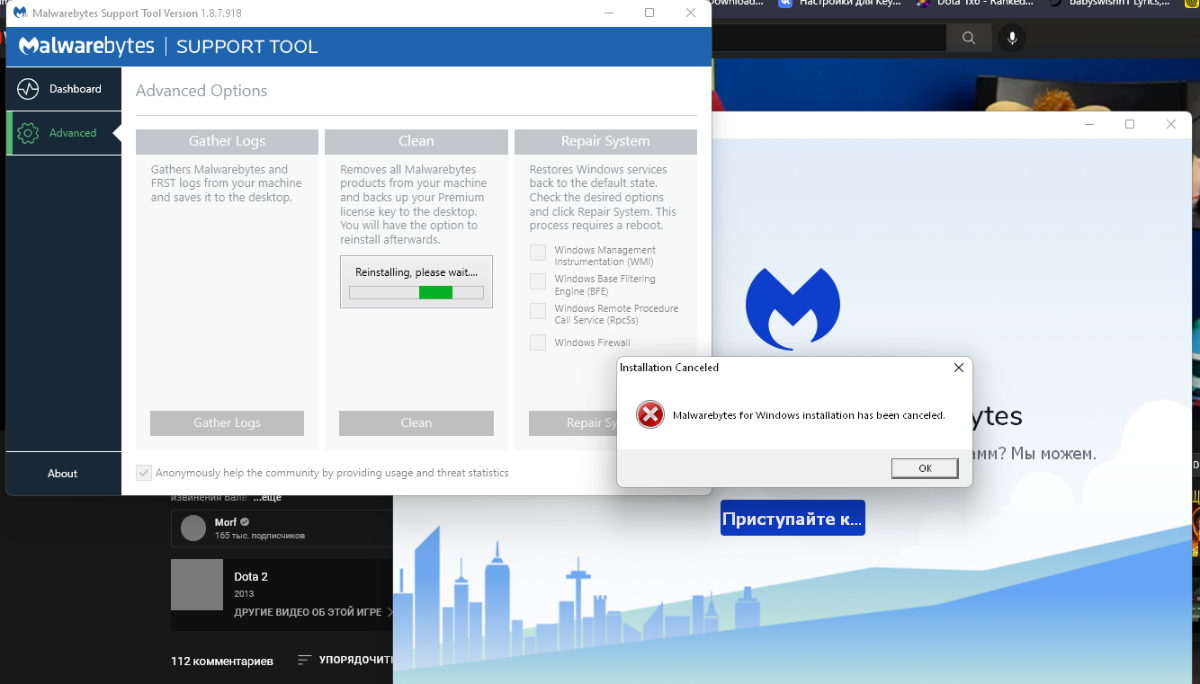Click the 'Repair System' column header

click(606, 141)
